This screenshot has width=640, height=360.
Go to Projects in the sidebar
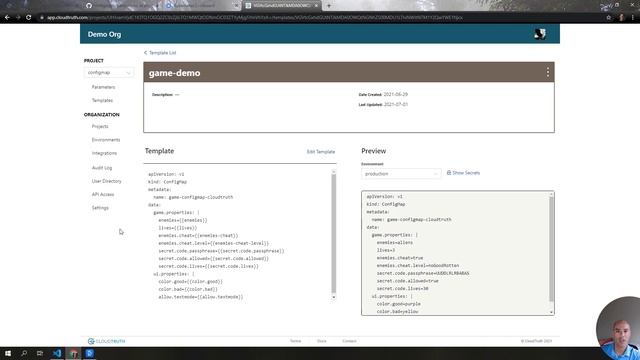pos(100,127)
